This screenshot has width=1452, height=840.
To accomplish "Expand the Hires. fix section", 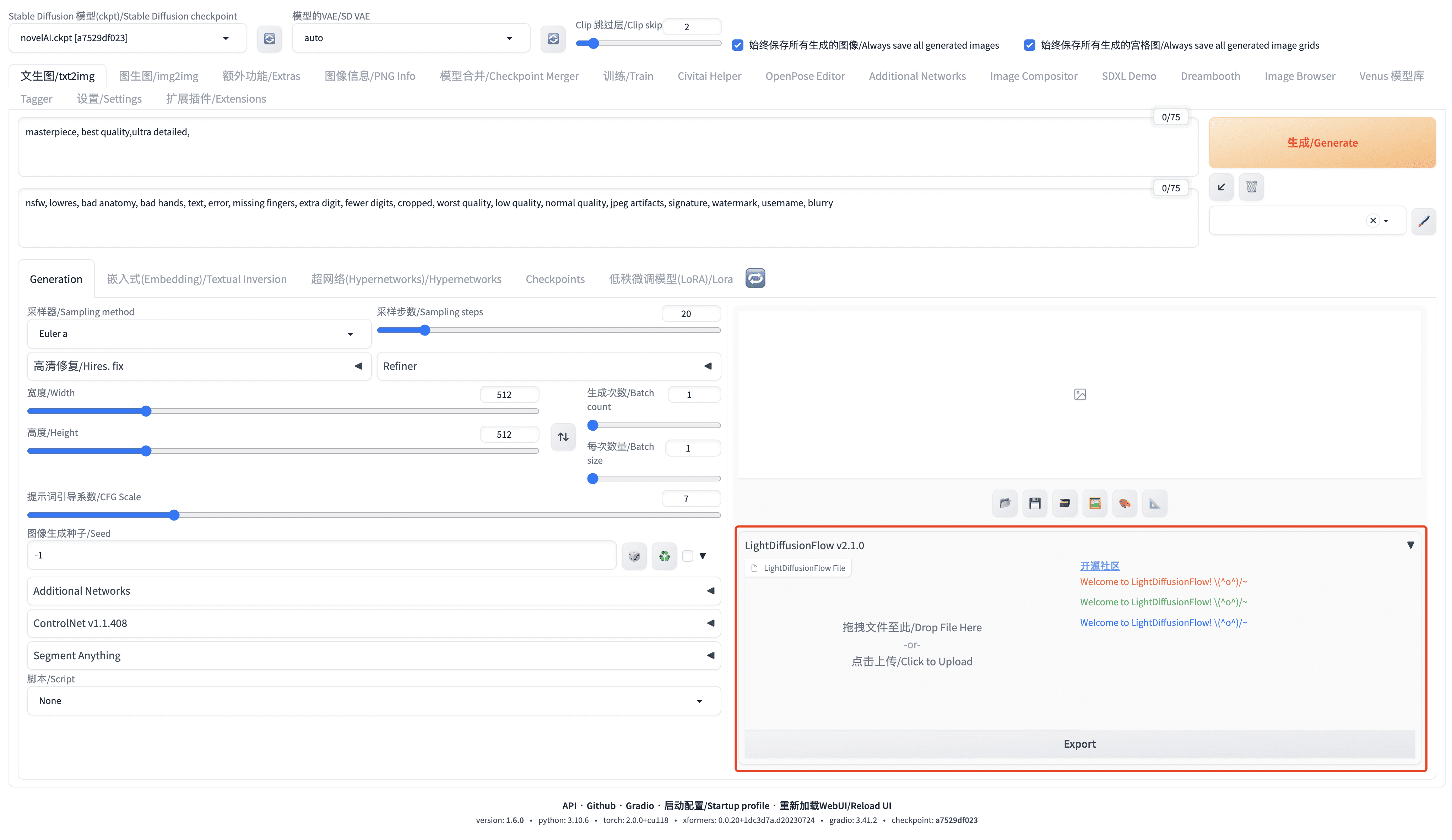I will click(x=199, y=366).
